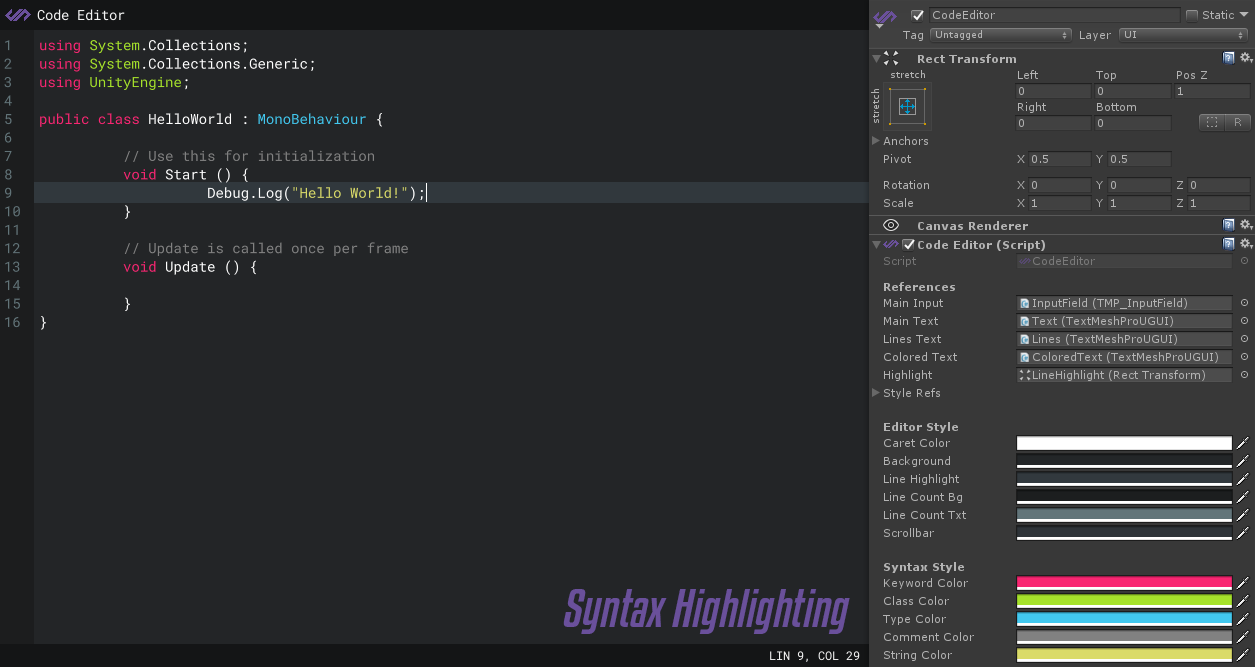
Task: Click the object picker next to Main Input
Action: [1244, 303]
